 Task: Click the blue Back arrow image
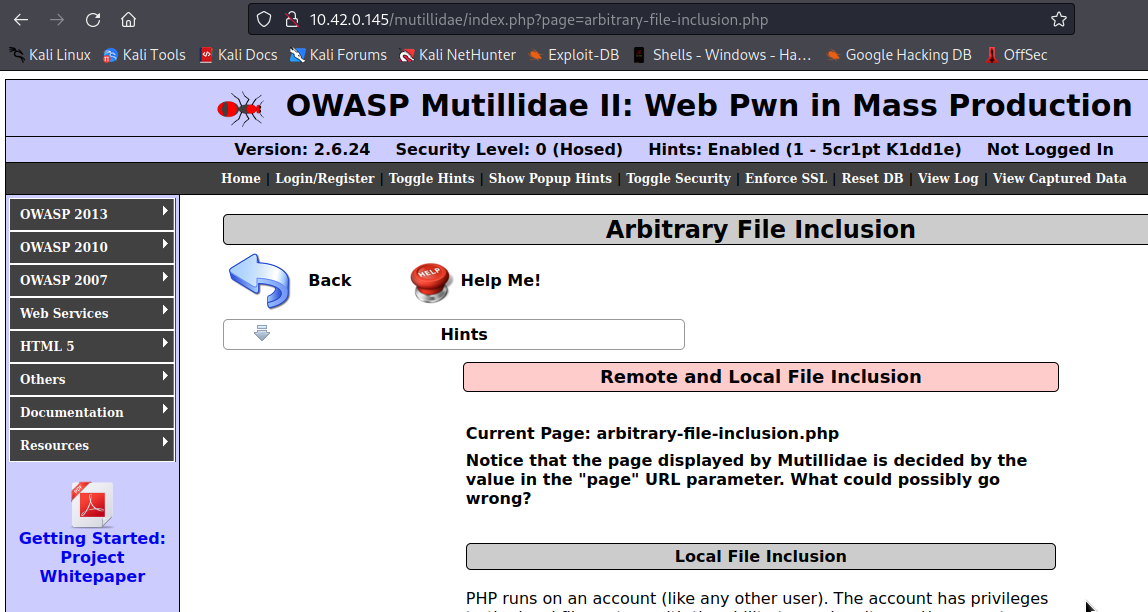[260, 280]
